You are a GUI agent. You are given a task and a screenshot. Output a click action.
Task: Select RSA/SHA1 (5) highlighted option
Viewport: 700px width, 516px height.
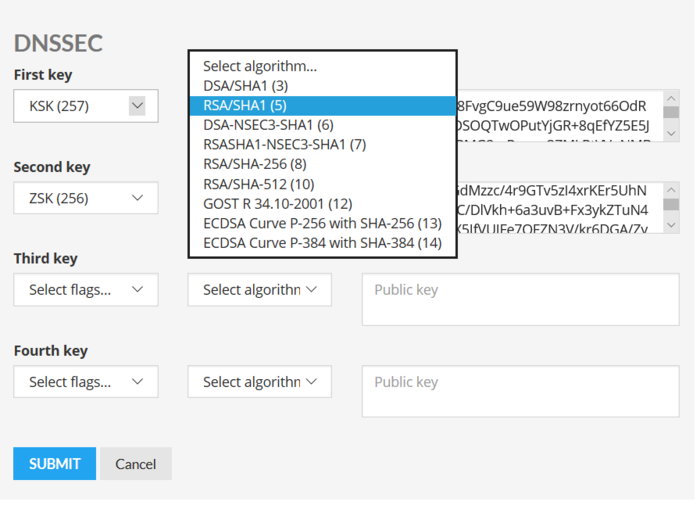(322, 105)
